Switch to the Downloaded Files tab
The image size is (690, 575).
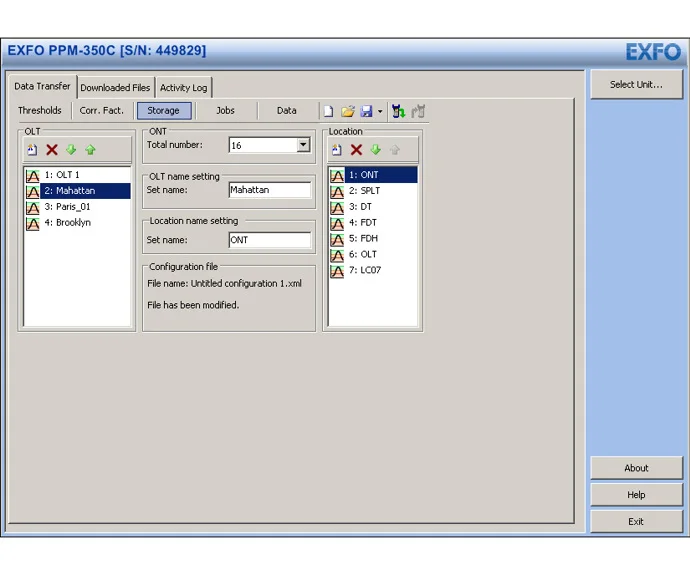click(115, 88)
